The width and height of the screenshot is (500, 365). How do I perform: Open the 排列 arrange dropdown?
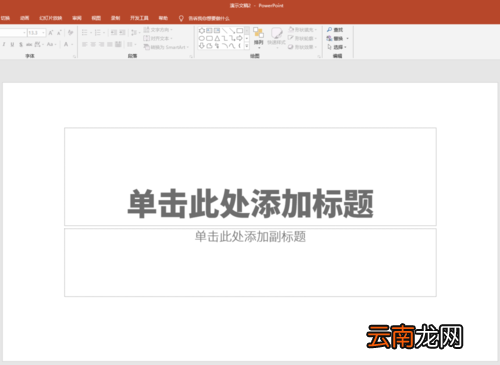[258, 38]
